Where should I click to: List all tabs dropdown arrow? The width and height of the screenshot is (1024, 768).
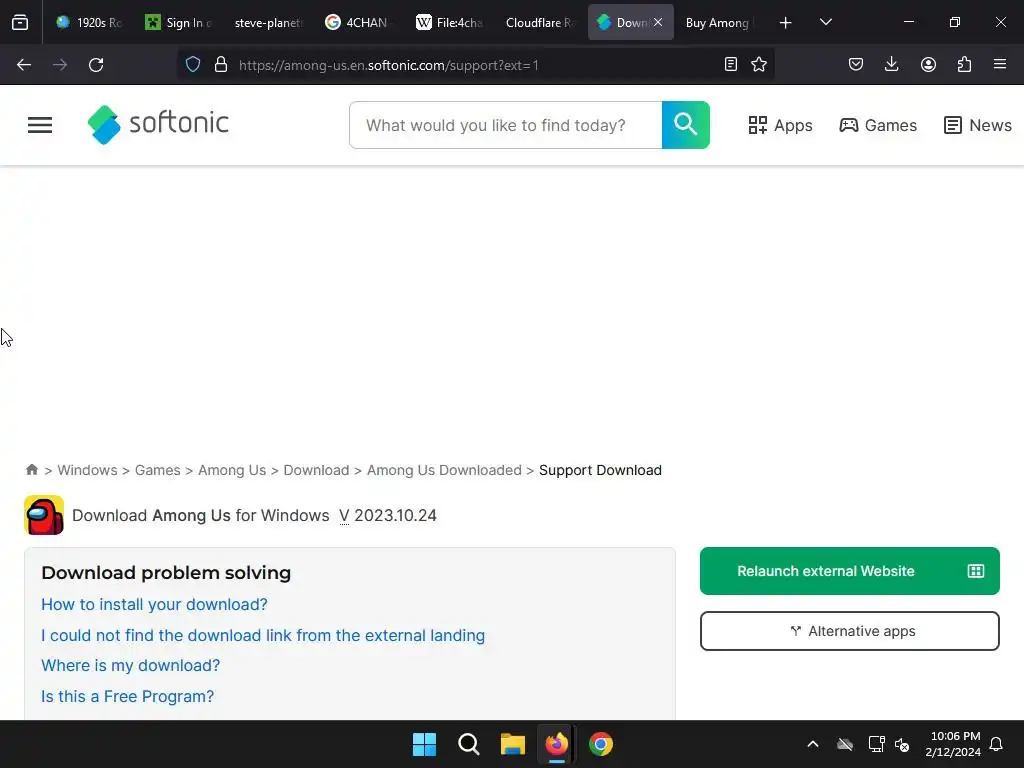coord(825,22)
